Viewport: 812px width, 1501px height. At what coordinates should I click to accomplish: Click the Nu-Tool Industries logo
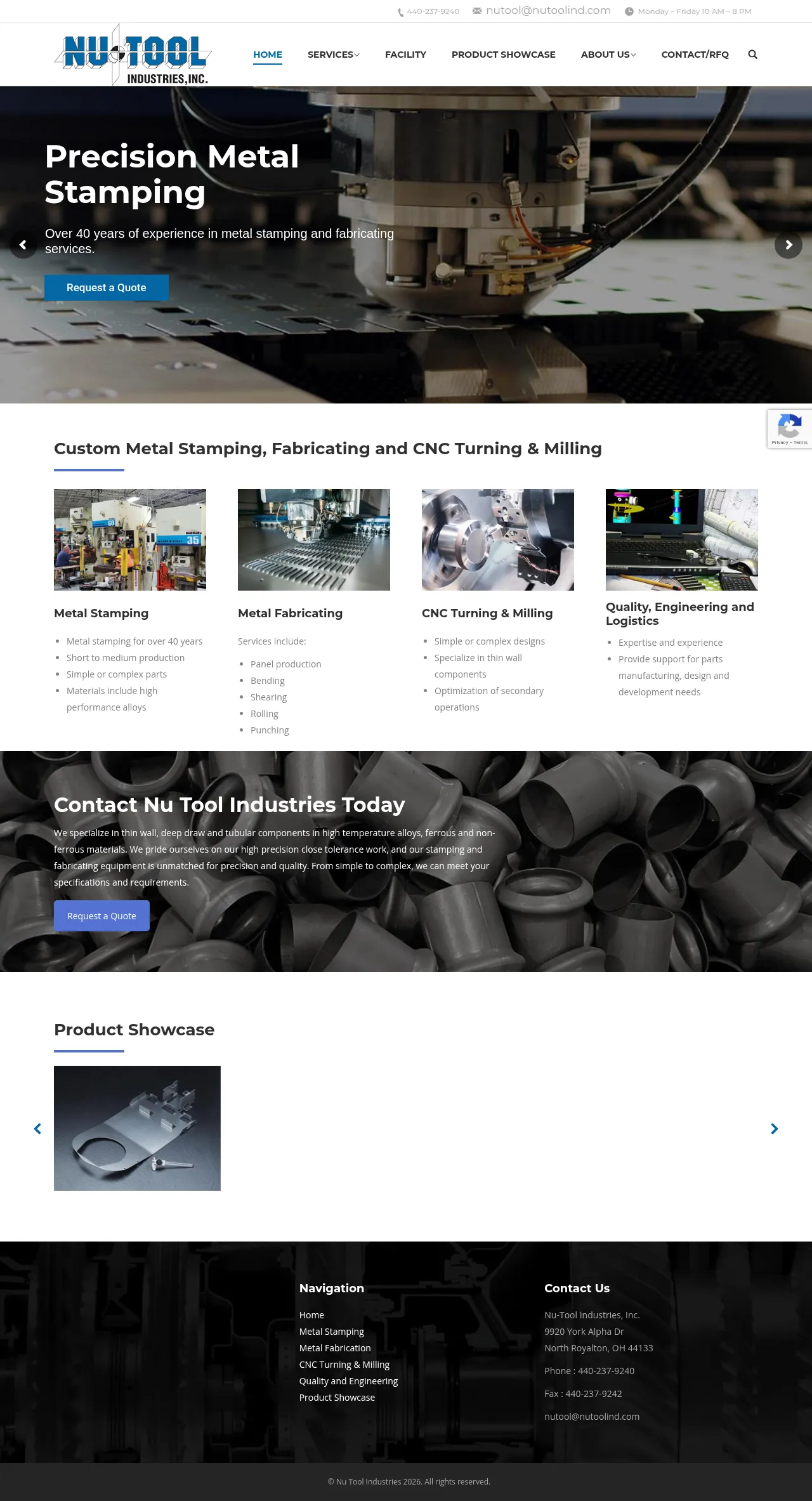pyautogui.click(x=133, y=55)
